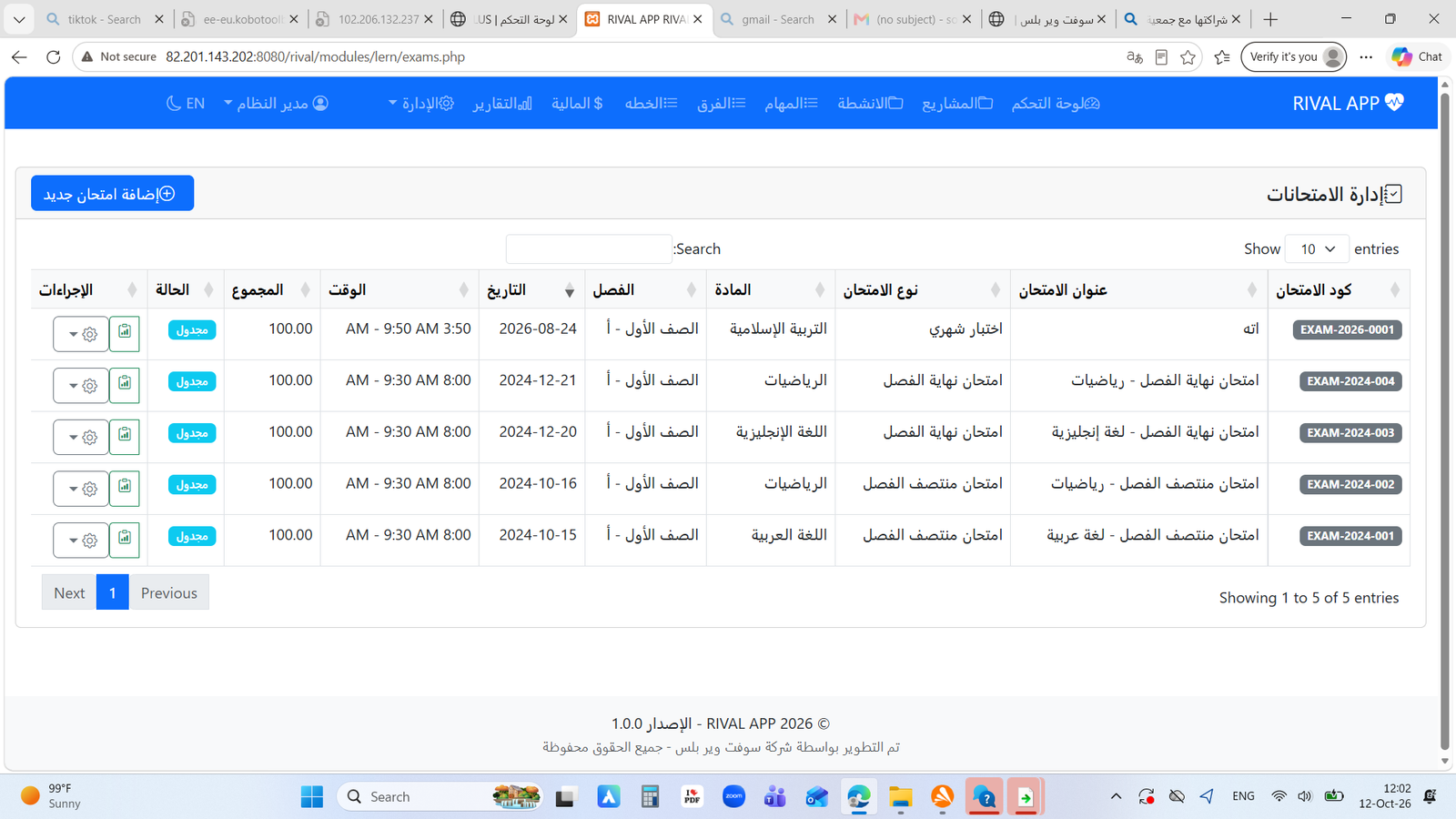This screenshot has width=1456, height=819.
Task: Sort table by التاريخ column
Action: point(531,289)
